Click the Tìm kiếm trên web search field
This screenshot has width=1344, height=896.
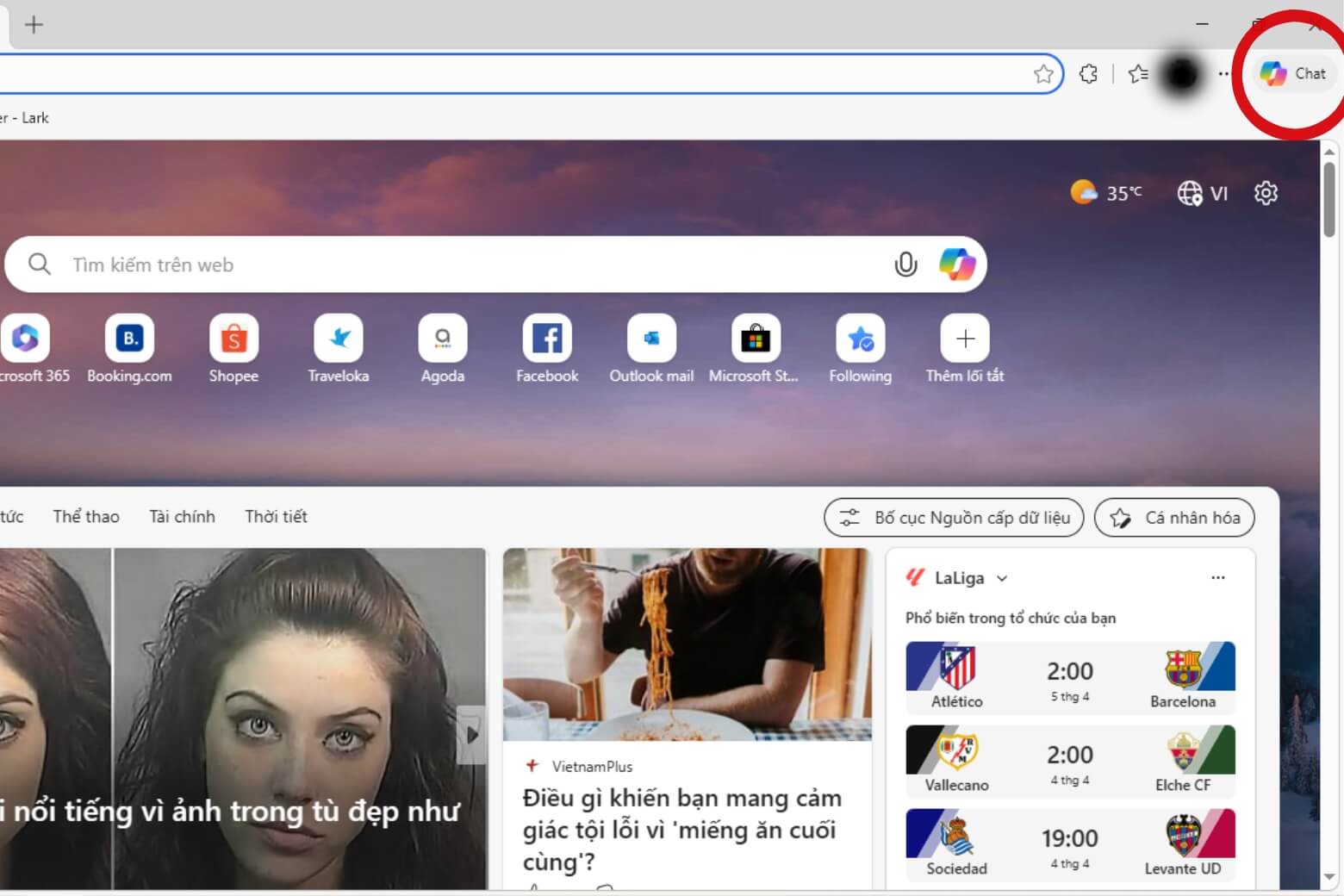coord(345,264)
